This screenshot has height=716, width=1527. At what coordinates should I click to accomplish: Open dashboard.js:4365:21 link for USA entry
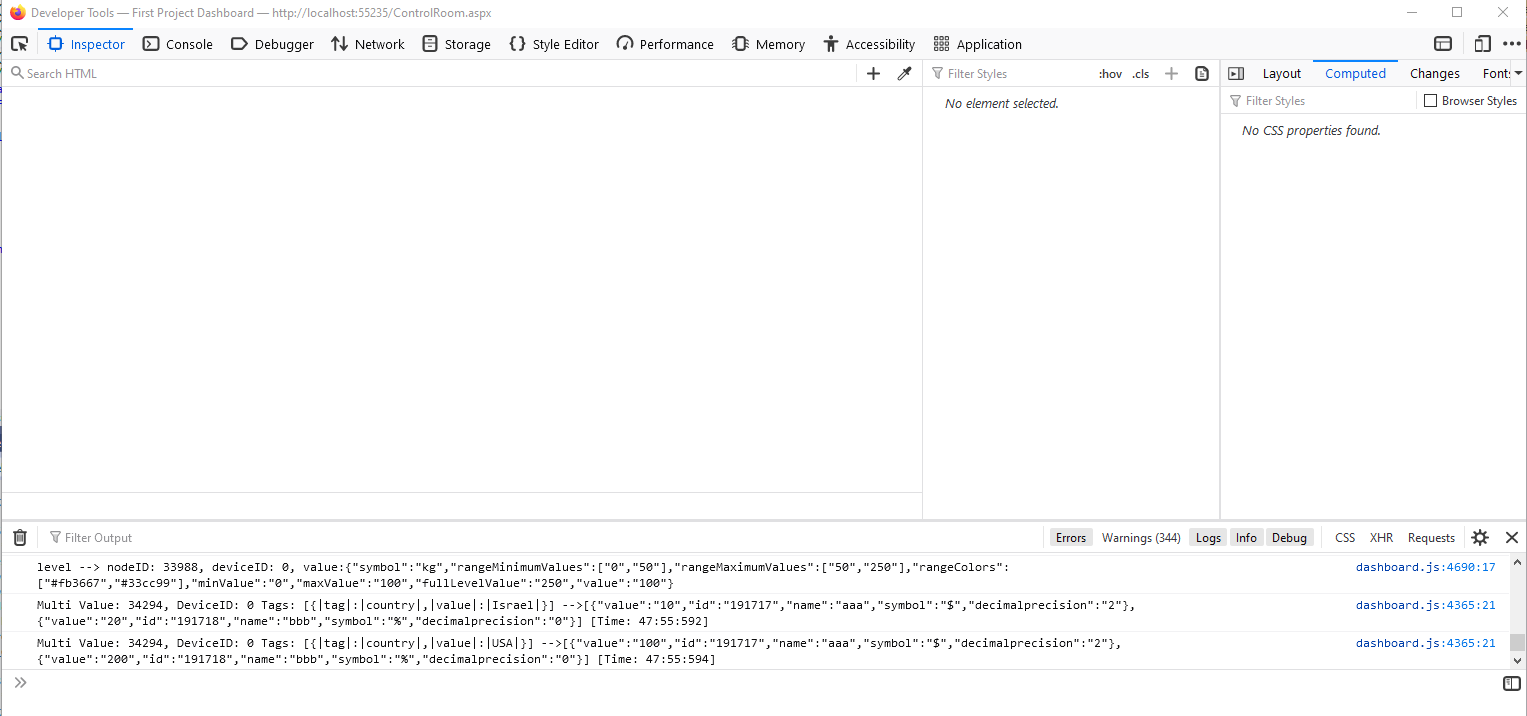click(1425, 643)
